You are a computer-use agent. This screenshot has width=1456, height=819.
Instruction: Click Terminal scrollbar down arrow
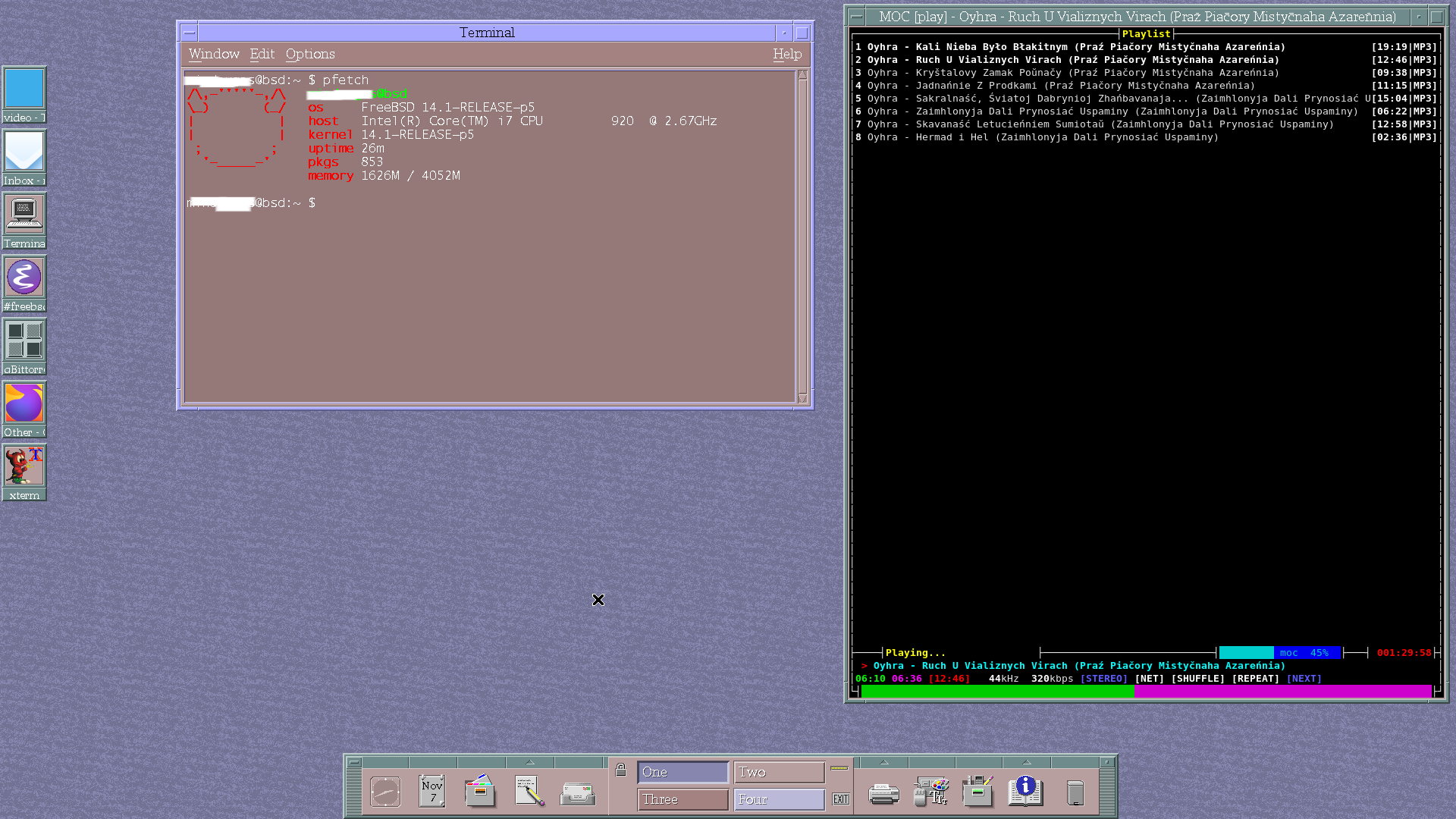802,398
